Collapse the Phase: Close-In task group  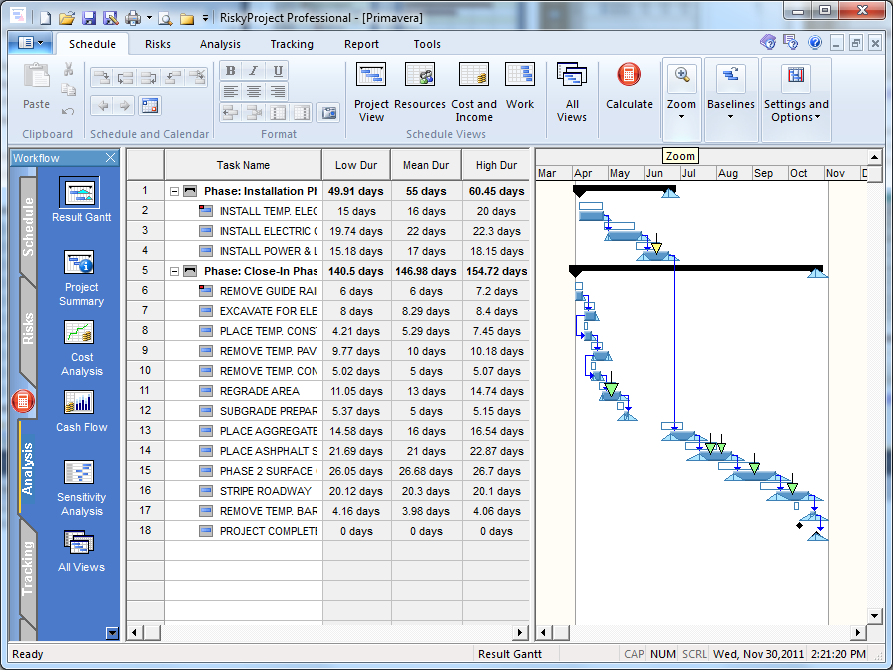[x=175, y=270]
